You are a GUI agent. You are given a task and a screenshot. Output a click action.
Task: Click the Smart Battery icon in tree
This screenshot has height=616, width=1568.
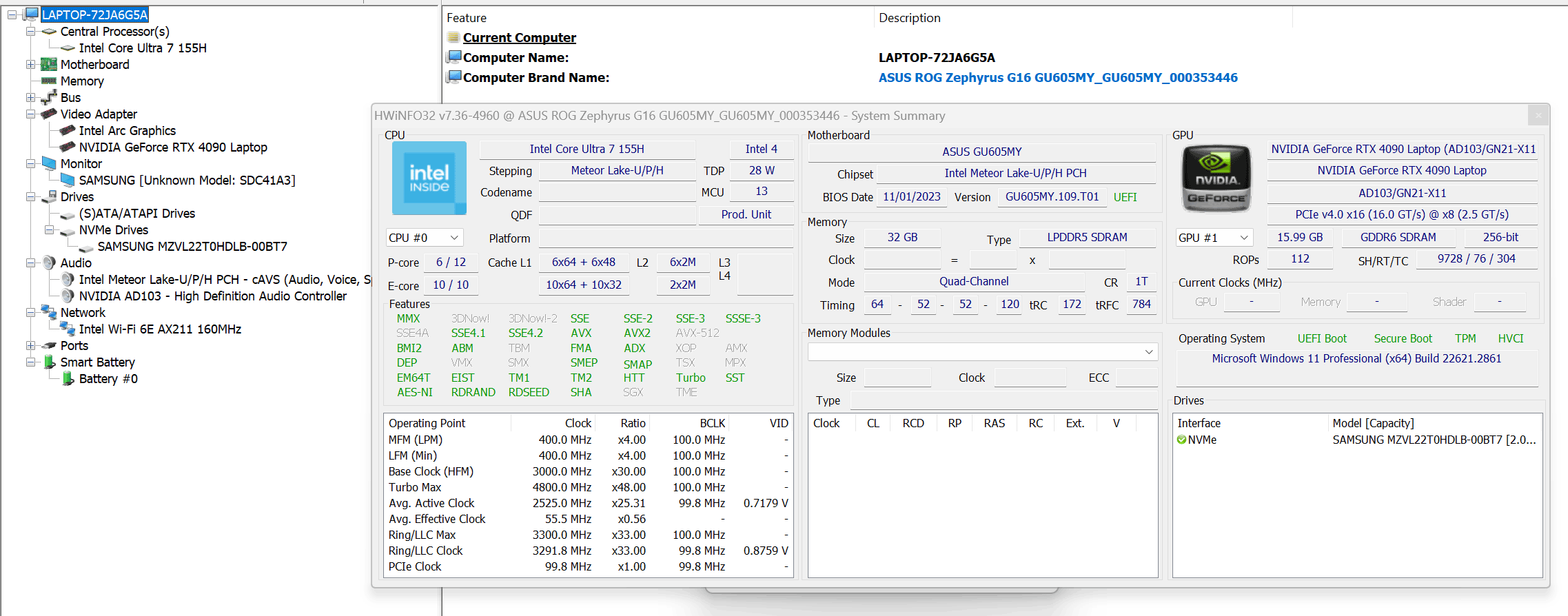click(49, 362)
